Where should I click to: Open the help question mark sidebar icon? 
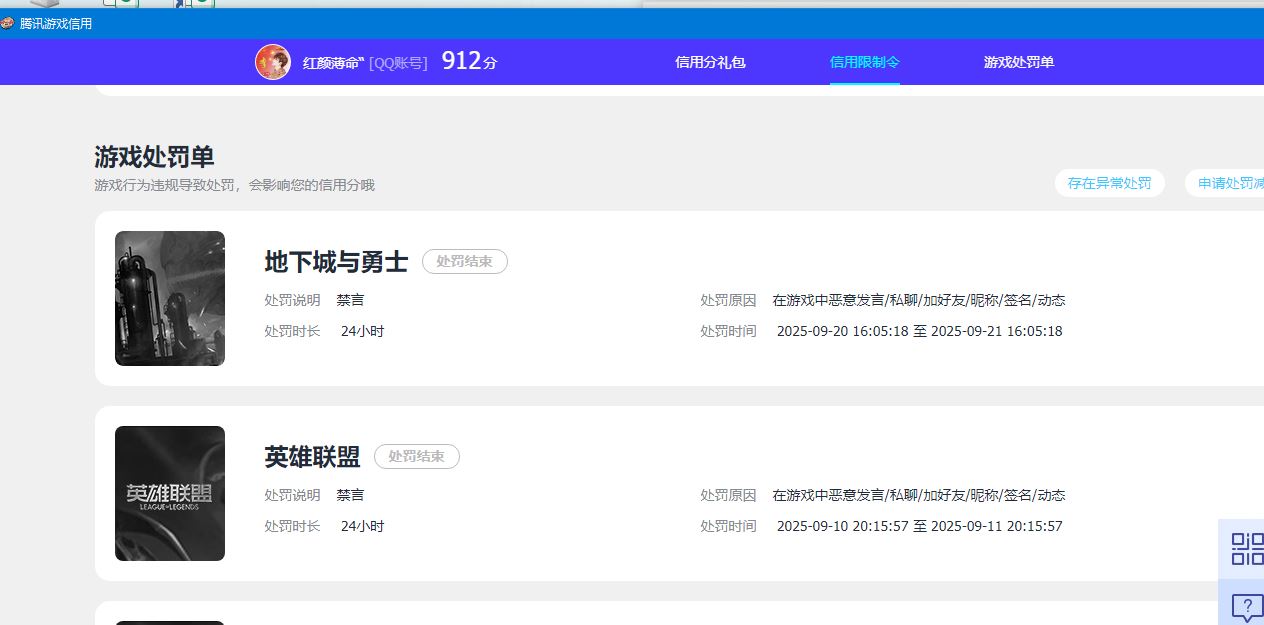(1246, 605)
